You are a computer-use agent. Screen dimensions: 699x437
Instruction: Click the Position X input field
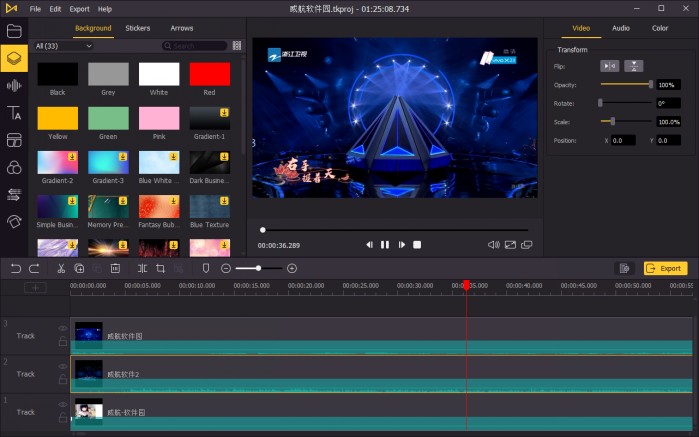[x=623, y=140]
